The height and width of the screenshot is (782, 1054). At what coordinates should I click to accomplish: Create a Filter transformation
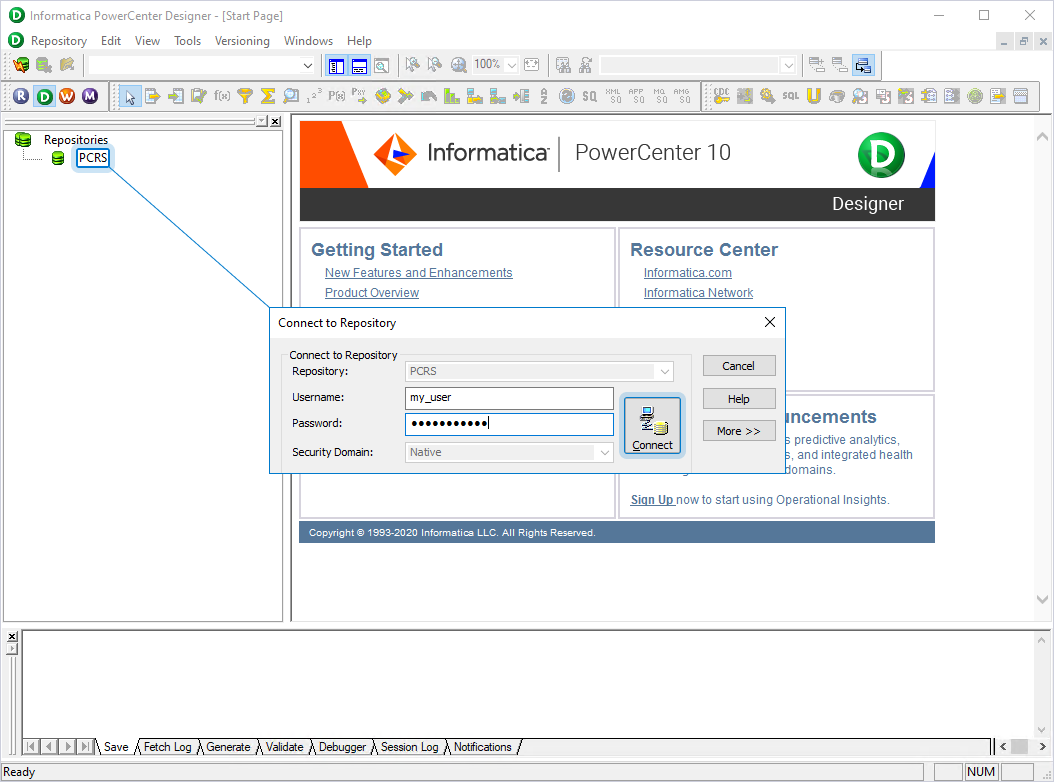click(x=243, y=96)
